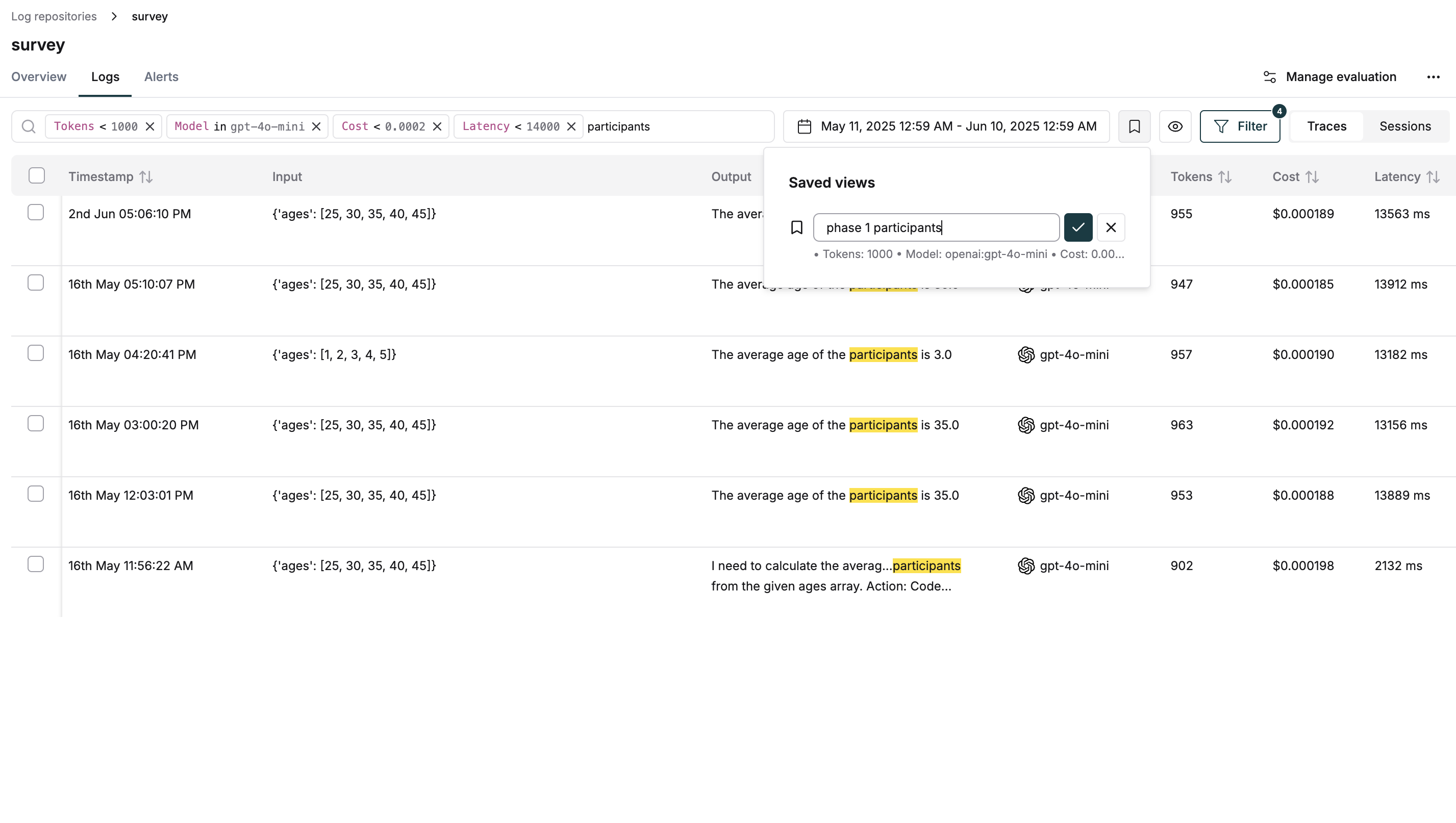Remove the Latency < 14000 filter chip

coord(571,126)
